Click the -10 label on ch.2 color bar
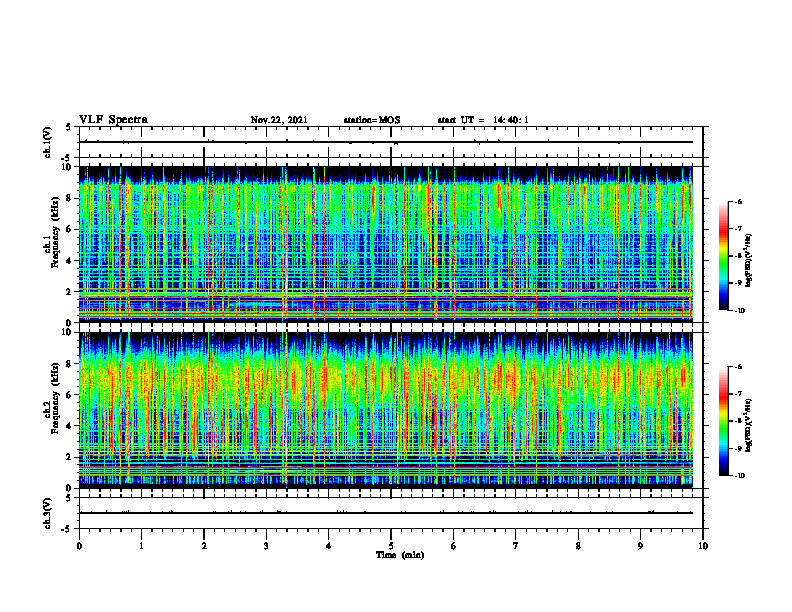This screenshot has width=792, height=612. [739, 476]
